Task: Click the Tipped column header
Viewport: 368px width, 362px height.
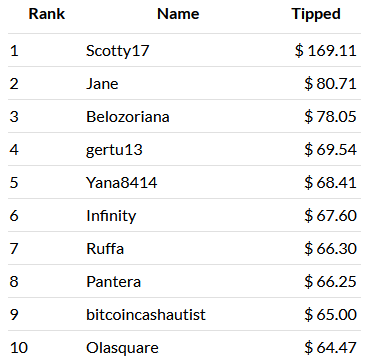Action: [x=316, y=14]
